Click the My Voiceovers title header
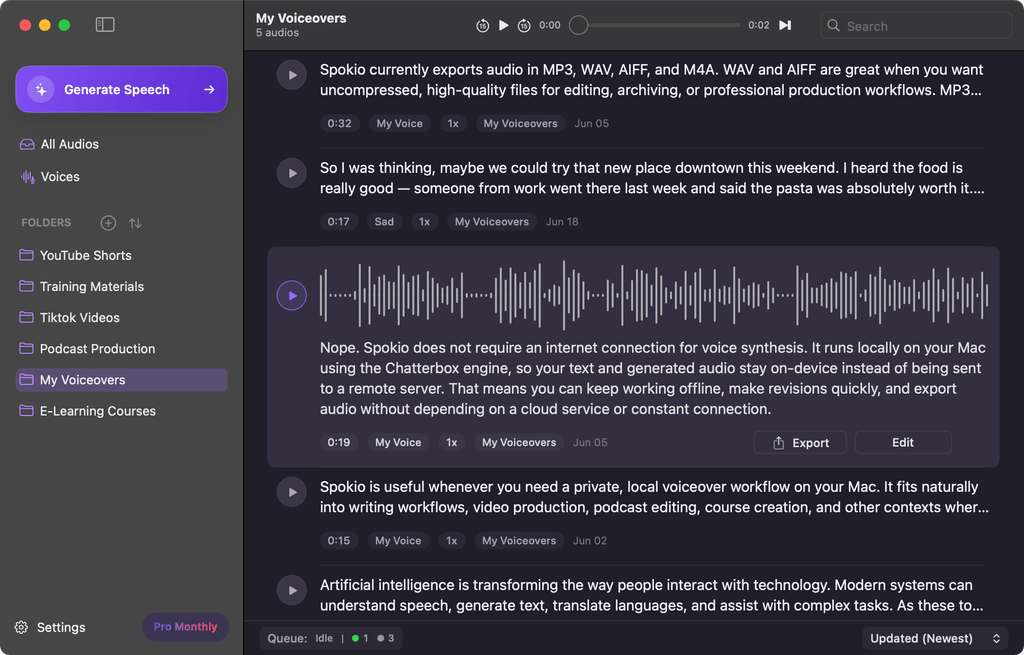The height and width of the screenshot is (655, 1024). pos(301,18)
